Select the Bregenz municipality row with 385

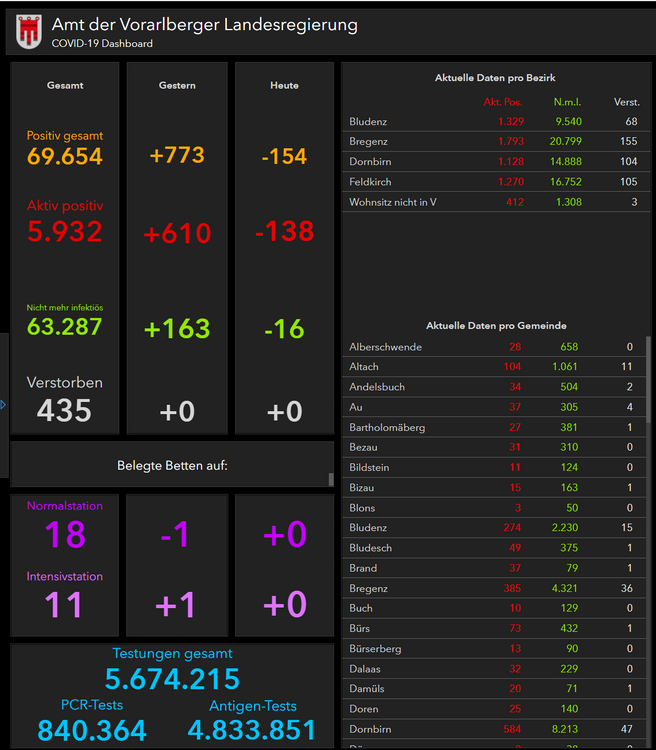coord(494,588)
